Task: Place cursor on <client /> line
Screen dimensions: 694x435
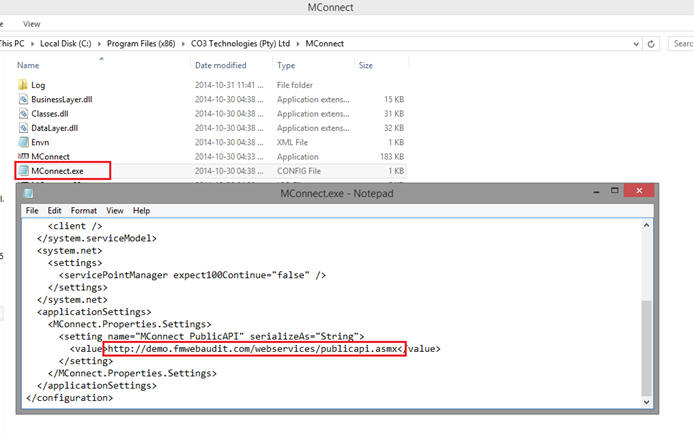Action: click(75, 226)
